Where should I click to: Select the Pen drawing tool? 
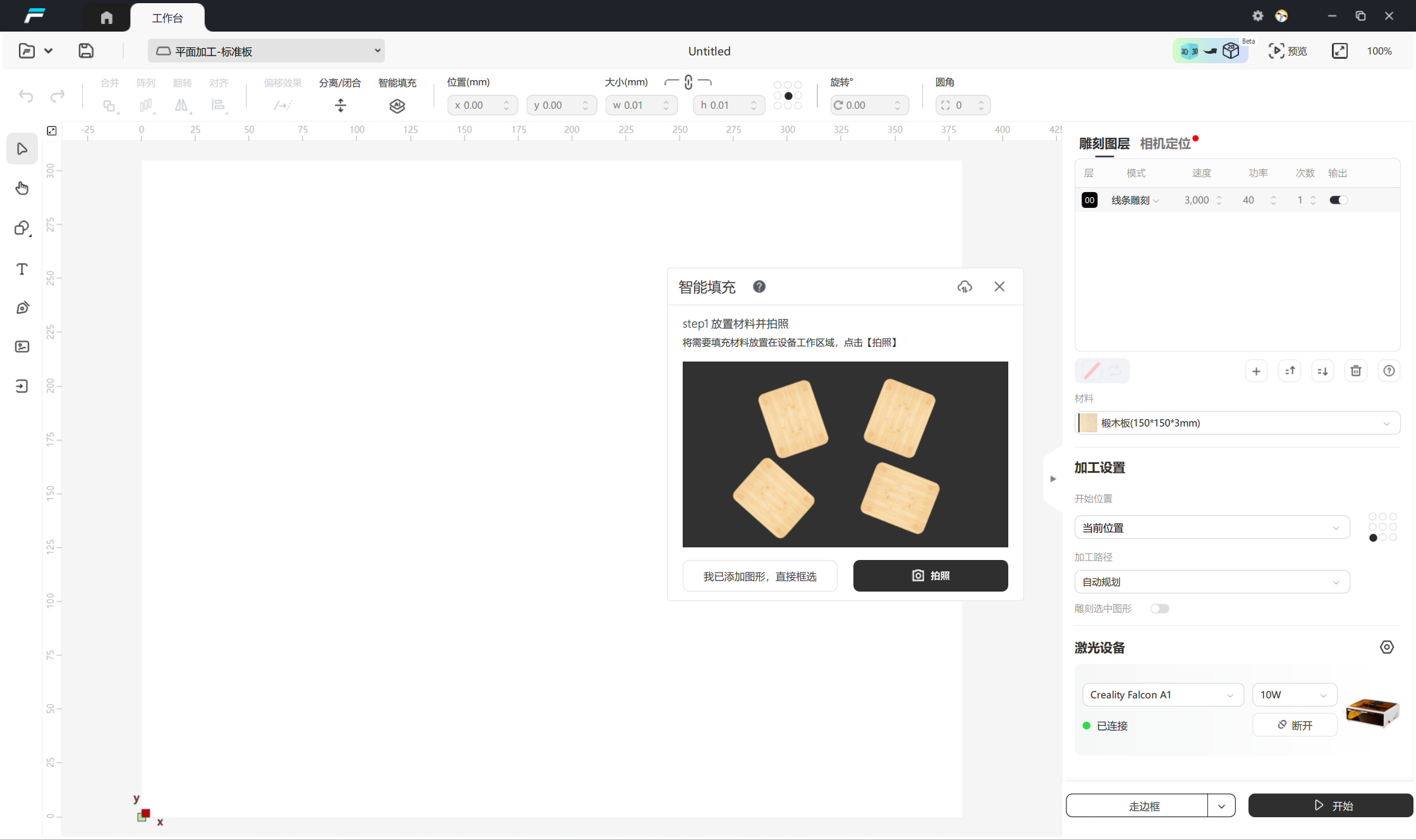click(22, 308)
